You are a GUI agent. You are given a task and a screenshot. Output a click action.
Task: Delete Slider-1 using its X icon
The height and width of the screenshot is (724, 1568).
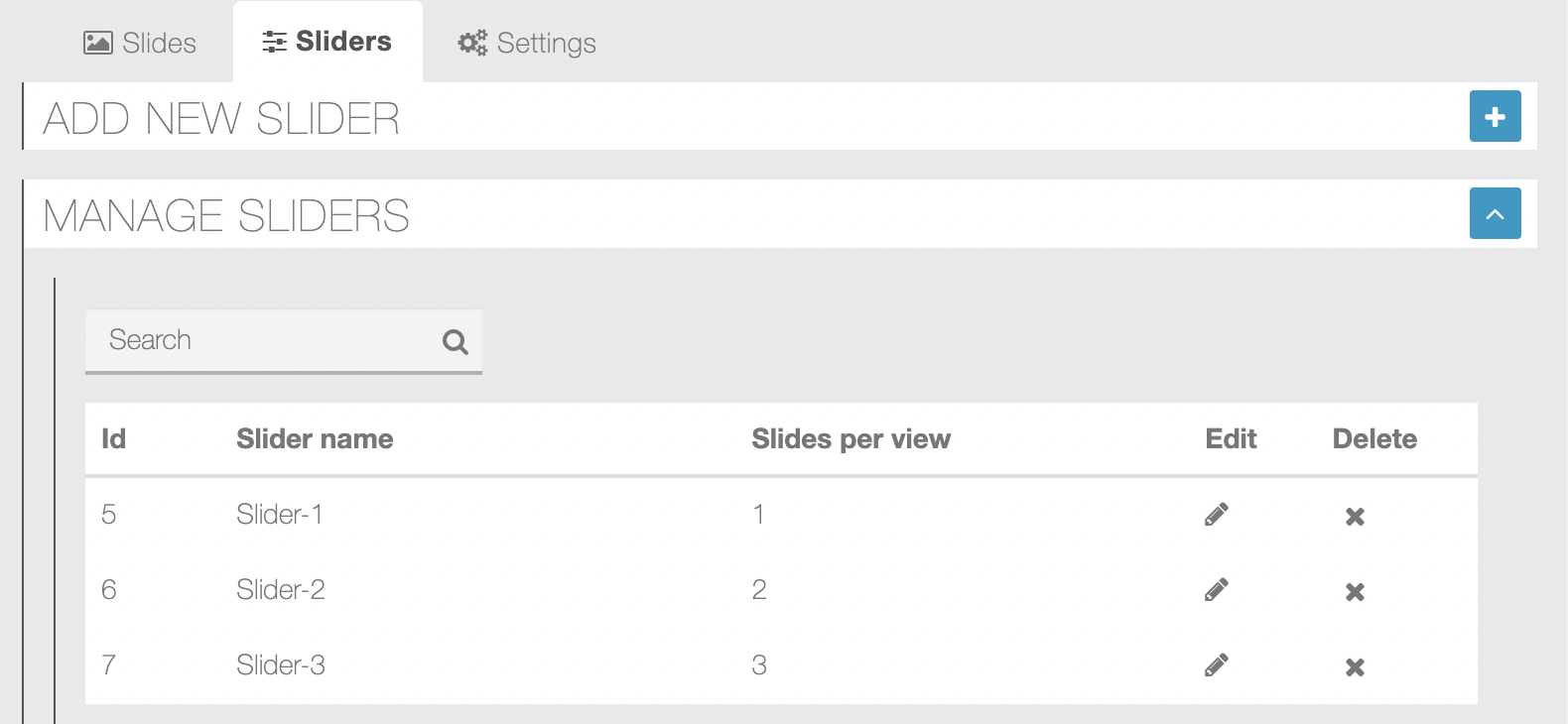point(1355,517)
